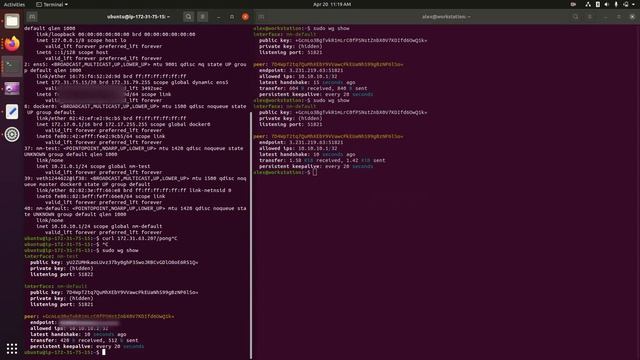
Task: Click 'transfer: 428 B received, 512 B sent' line
Action: [84, 340]
